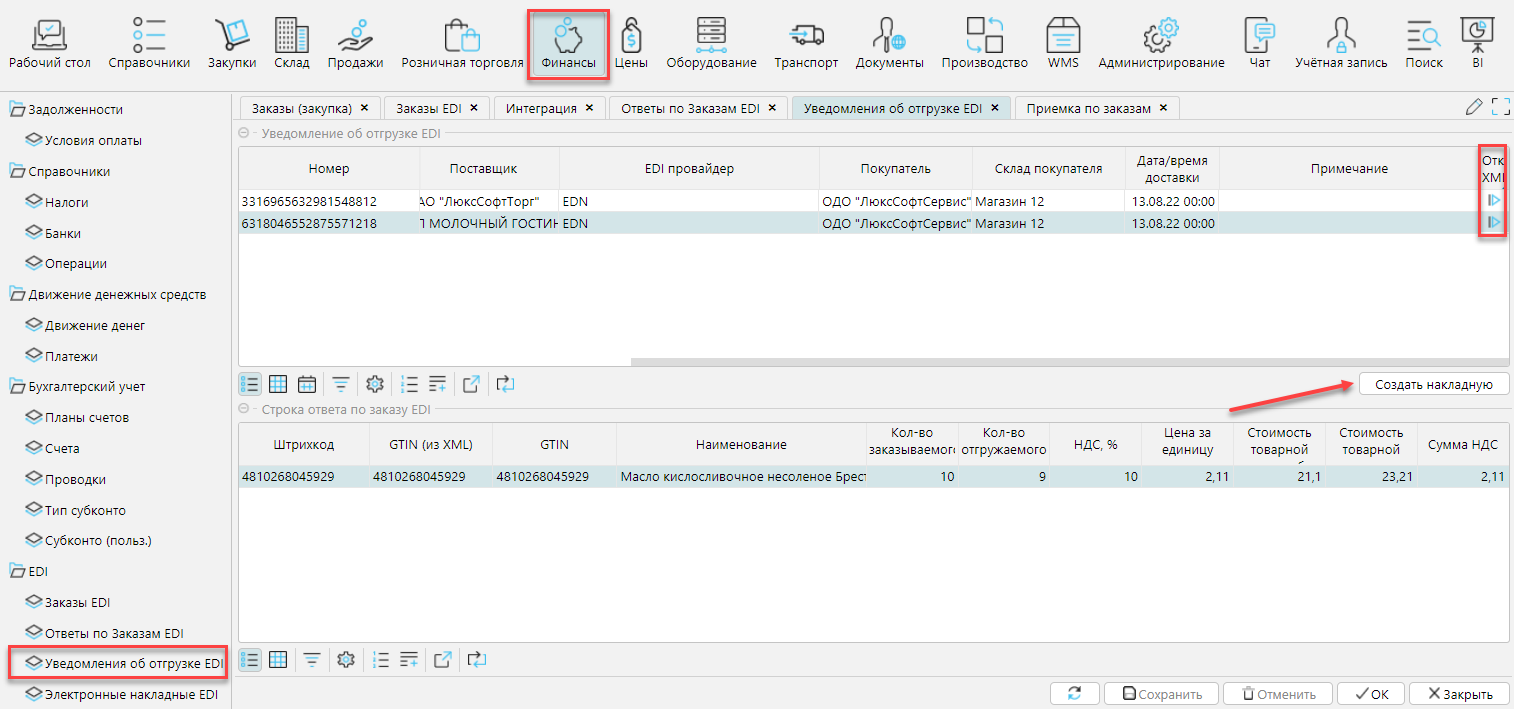
Task: Click the Open XML icon in first row
Action: point(1494,201)
